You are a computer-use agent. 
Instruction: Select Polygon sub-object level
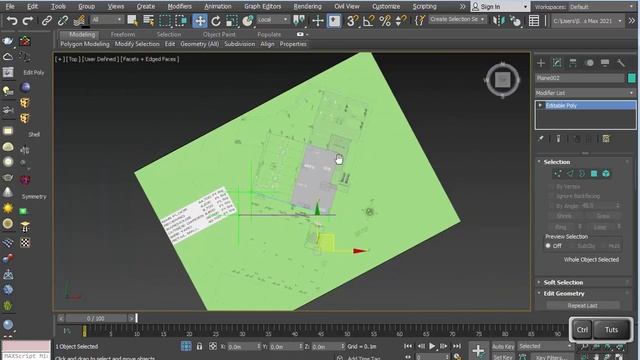pyautogui.click(x=594, y=174)
